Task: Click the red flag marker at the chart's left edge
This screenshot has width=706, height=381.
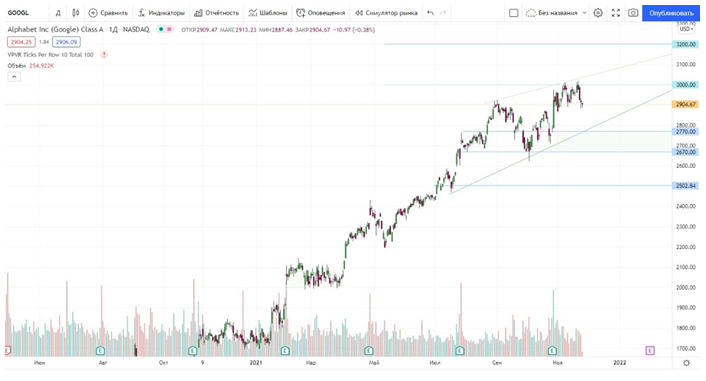Action: point(7,350)
